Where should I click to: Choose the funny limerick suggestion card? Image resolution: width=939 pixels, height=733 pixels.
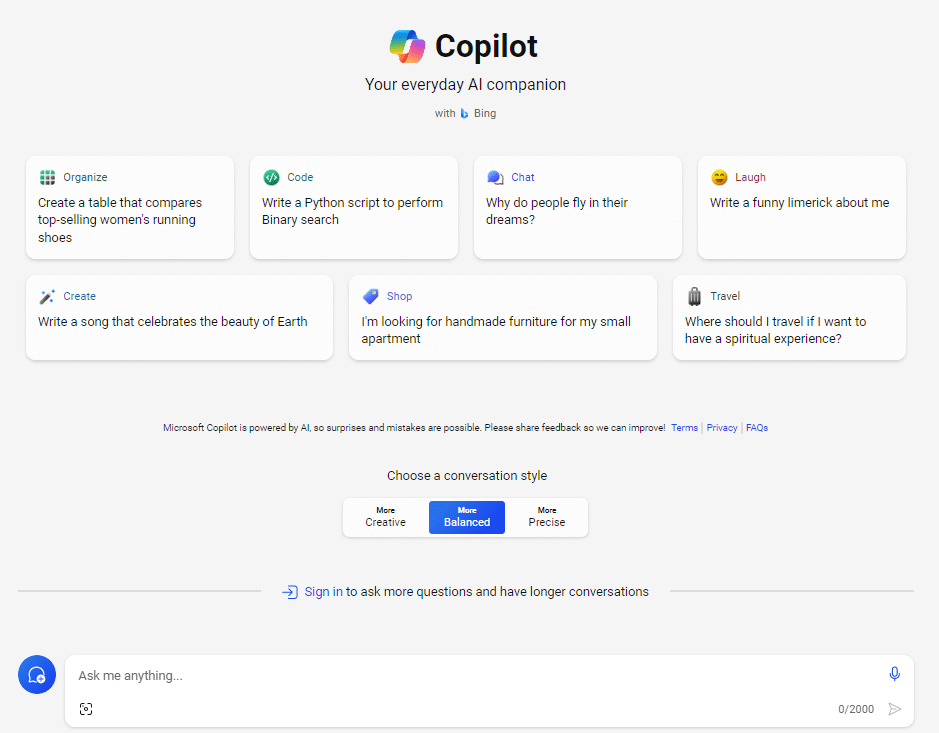click(x=801, y=207)
